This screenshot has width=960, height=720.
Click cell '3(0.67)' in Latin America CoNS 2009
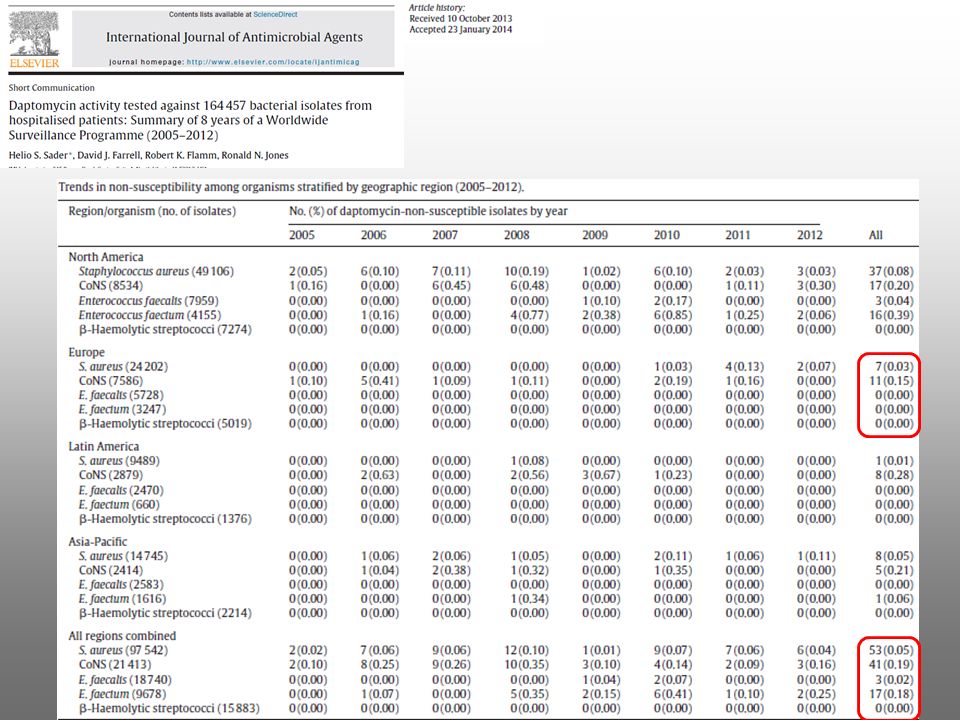pos(601,475)
